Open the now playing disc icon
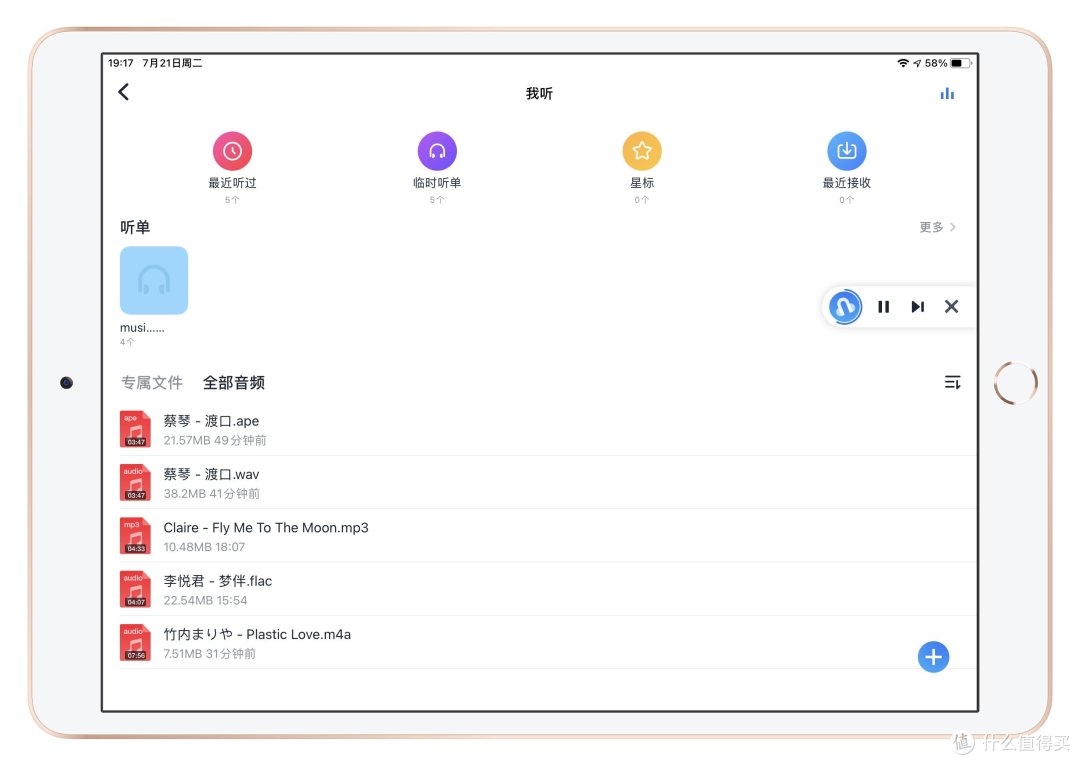The height and width of the screenshot is (765, 1080). (845, 306)
